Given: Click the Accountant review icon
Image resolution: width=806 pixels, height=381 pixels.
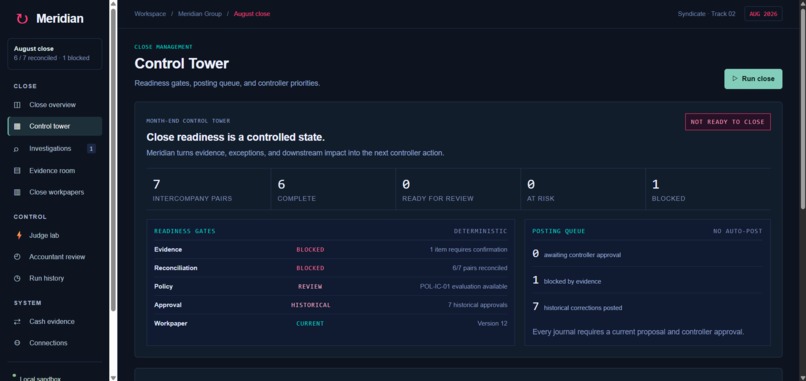Looking at the screenshot, I should coord(17,257).
